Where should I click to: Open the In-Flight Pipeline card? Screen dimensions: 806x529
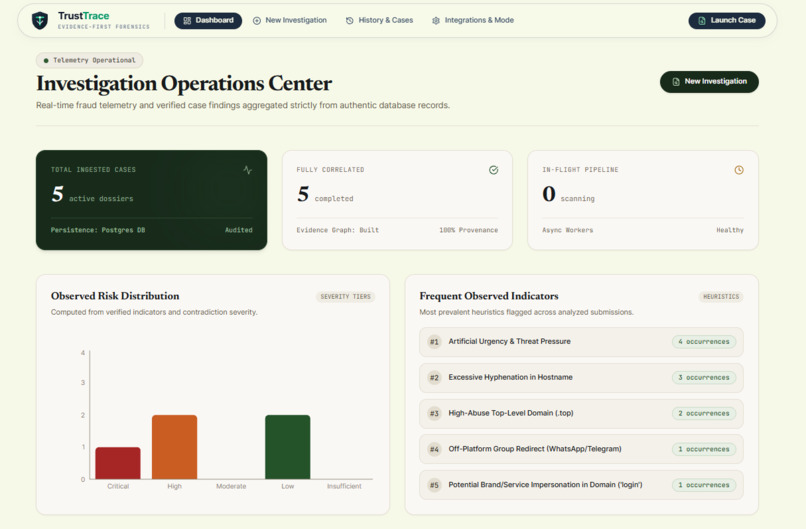coord(643,200)
